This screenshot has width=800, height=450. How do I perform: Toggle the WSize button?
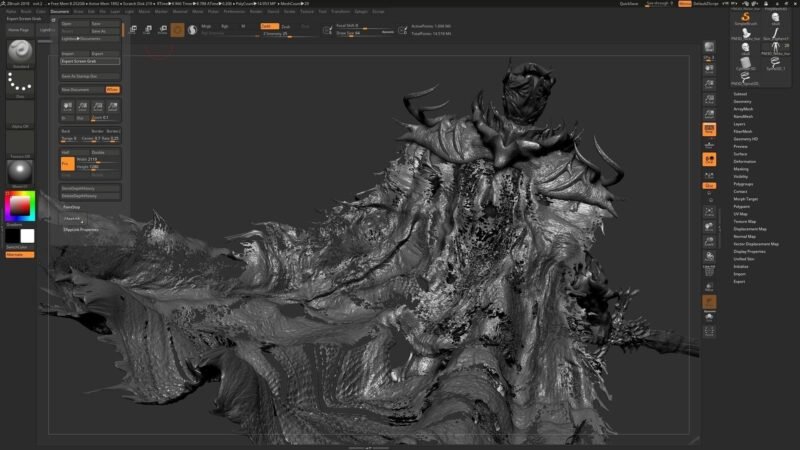pyautogui.click(x=113, y=90)
